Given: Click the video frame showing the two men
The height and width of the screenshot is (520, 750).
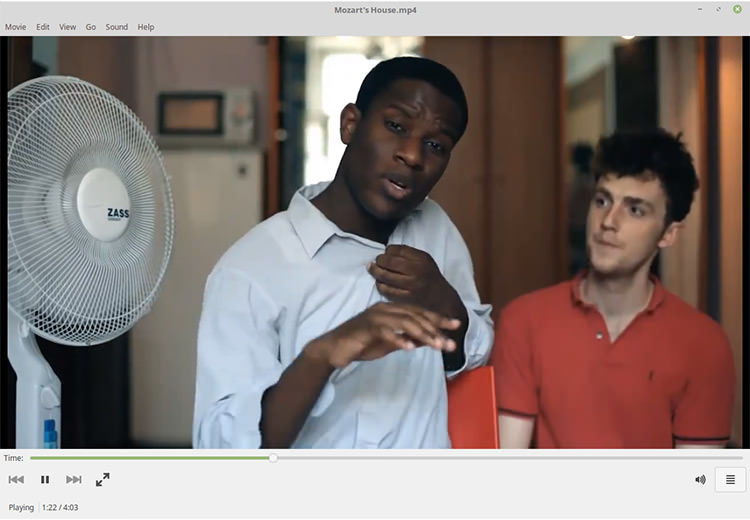Looking at the screenshot, I should click(375, 242).
